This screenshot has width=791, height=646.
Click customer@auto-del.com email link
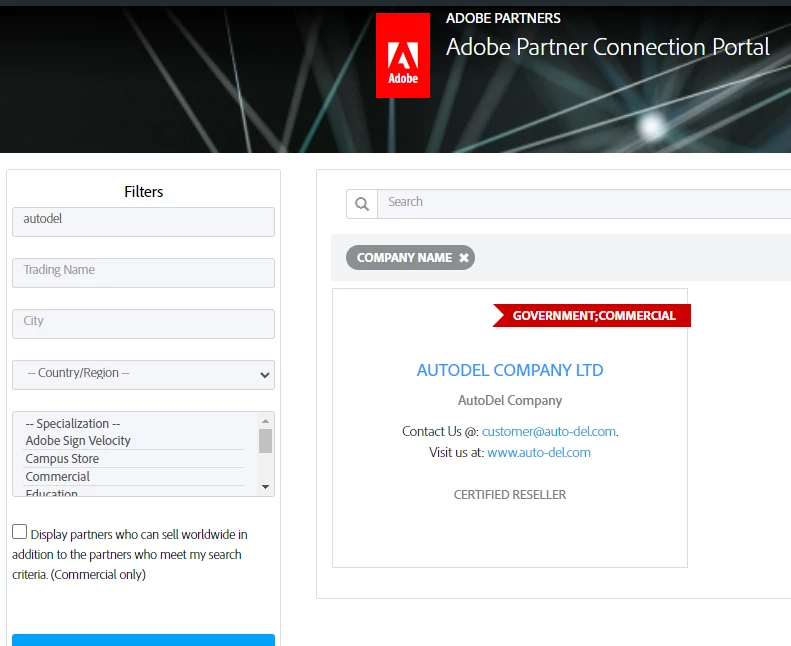pyautogui.click(x=549, y=432)
